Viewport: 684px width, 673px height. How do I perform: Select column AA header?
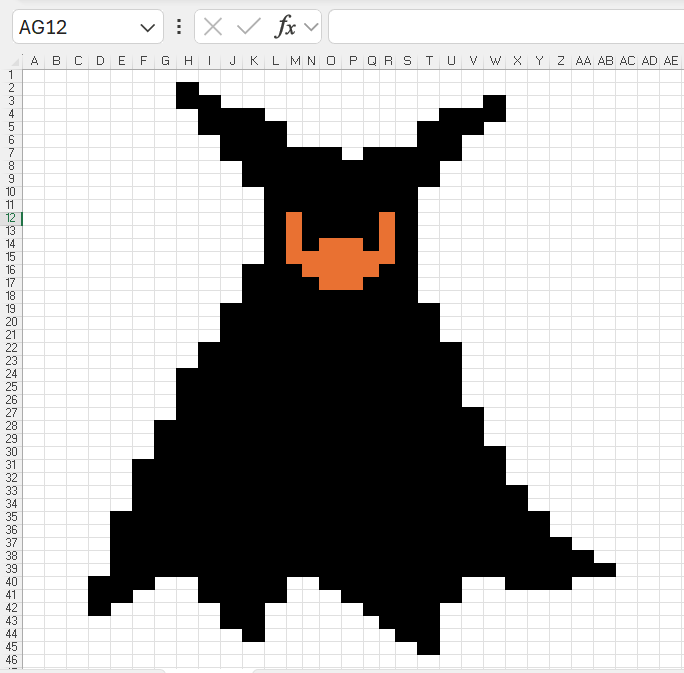click(583, 61)
